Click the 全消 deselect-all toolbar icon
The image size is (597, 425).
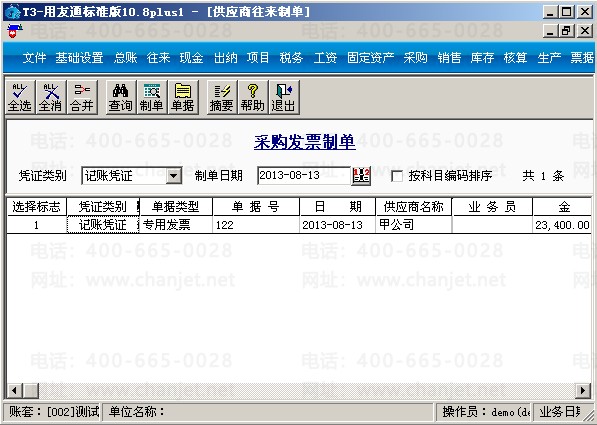point(51,97)
